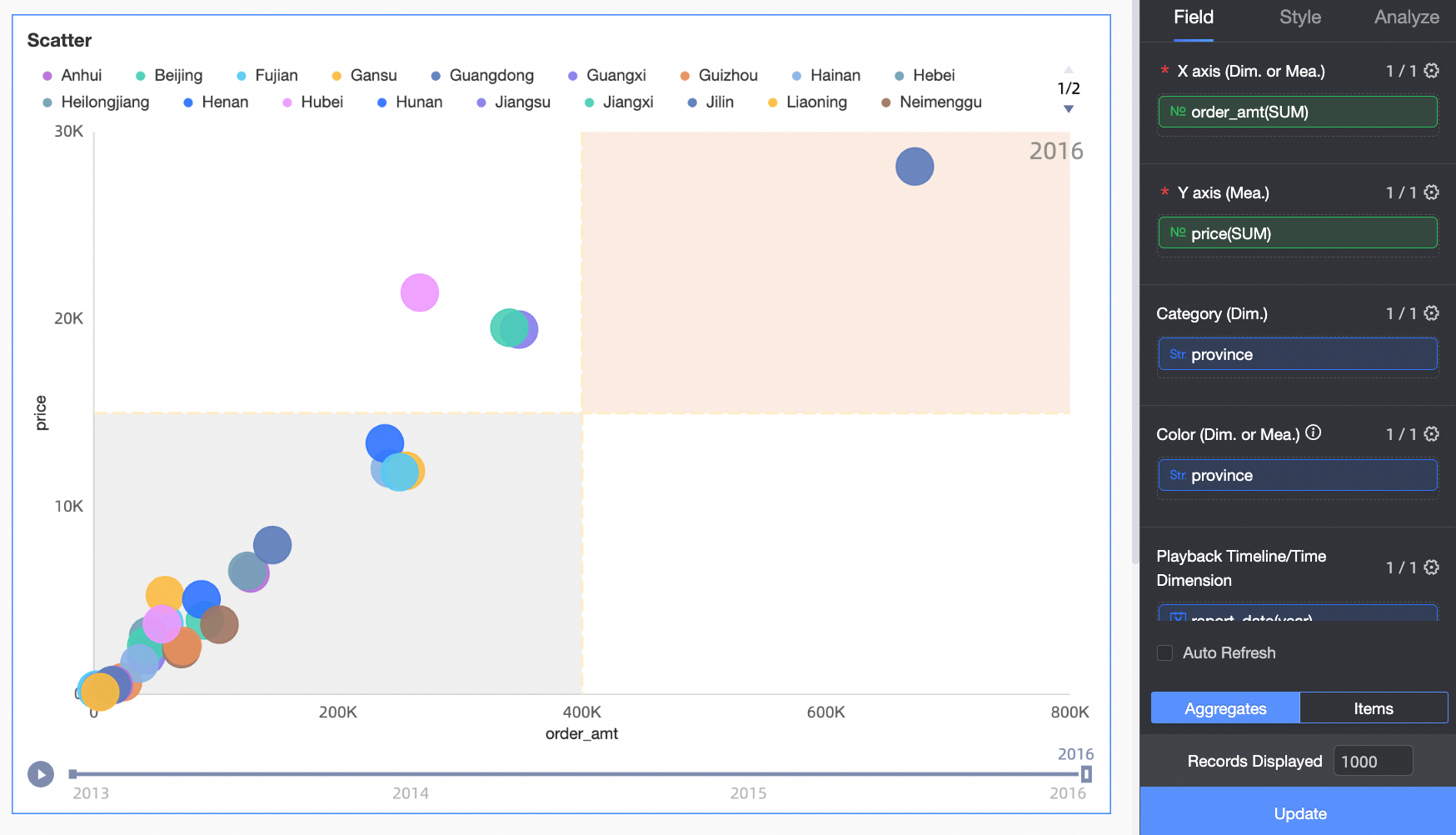Viewport: 1456px width, 835px height.
Task: Go to previous legend page arrow
Action: [1069, 70]
